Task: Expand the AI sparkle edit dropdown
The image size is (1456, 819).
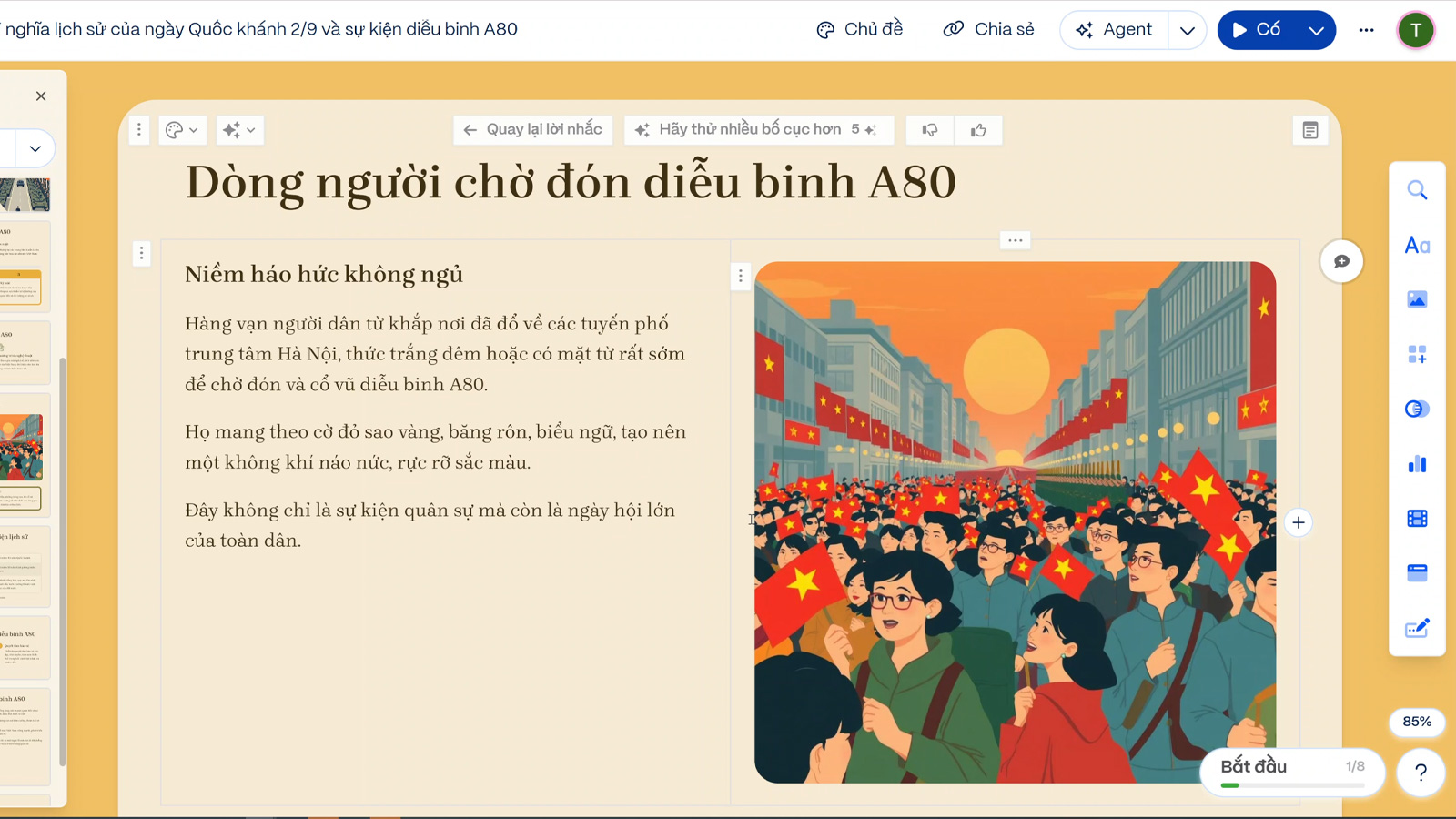Action: point(239,130)
